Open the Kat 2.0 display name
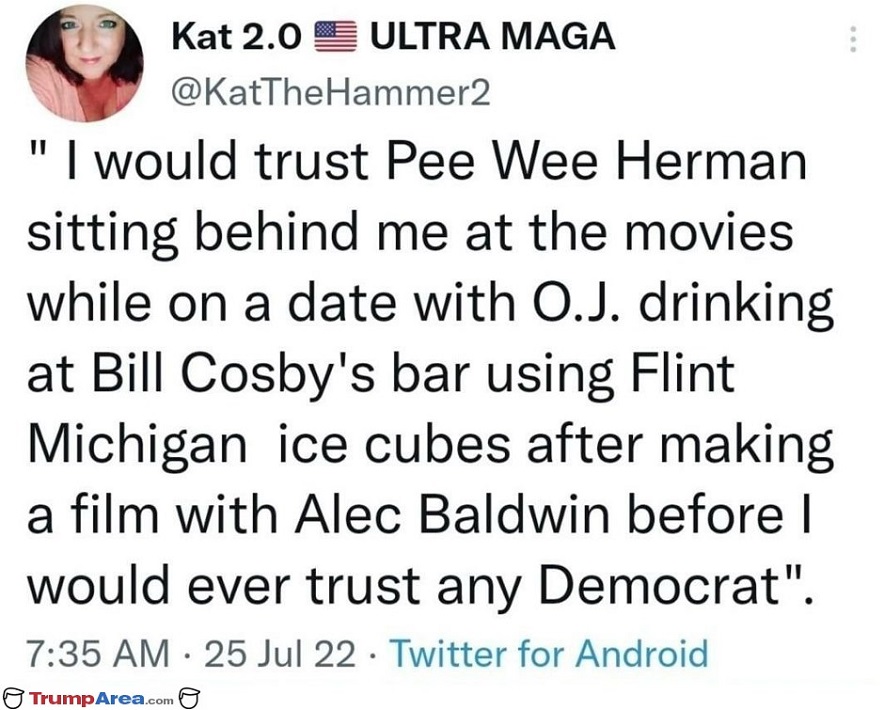Image resolution: width=884 pixels, height=710 pixels. tap(236, 37)
